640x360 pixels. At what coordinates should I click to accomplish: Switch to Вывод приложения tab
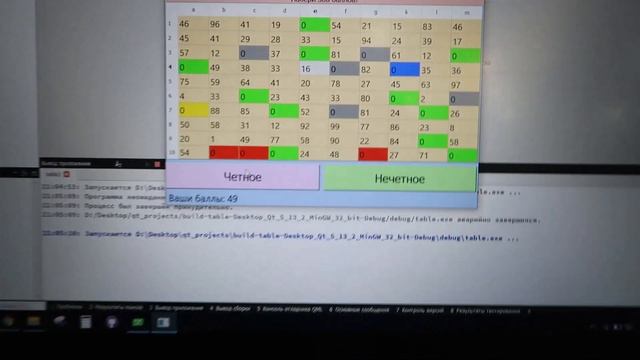pyautogui.click(x=176, y=308)
